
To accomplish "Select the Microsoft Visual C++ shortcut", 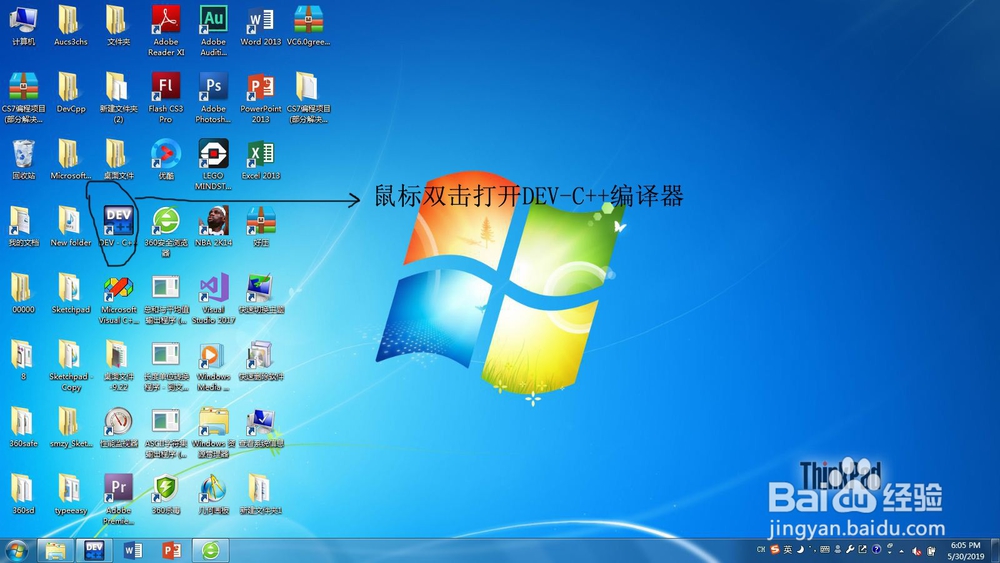I will click(118, 298).
